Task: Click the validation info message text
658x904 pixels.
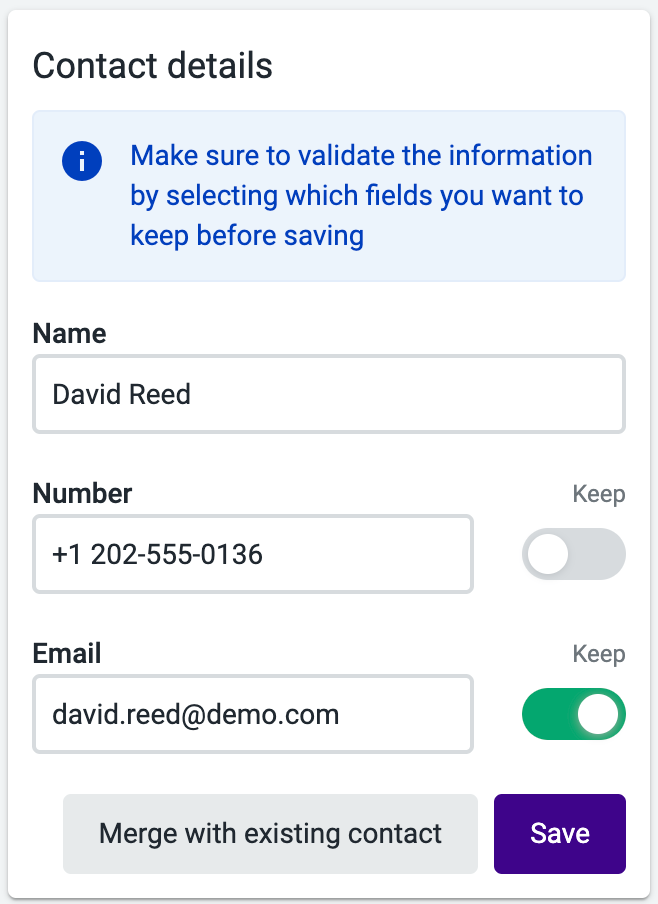Action: tap(362, 195)
